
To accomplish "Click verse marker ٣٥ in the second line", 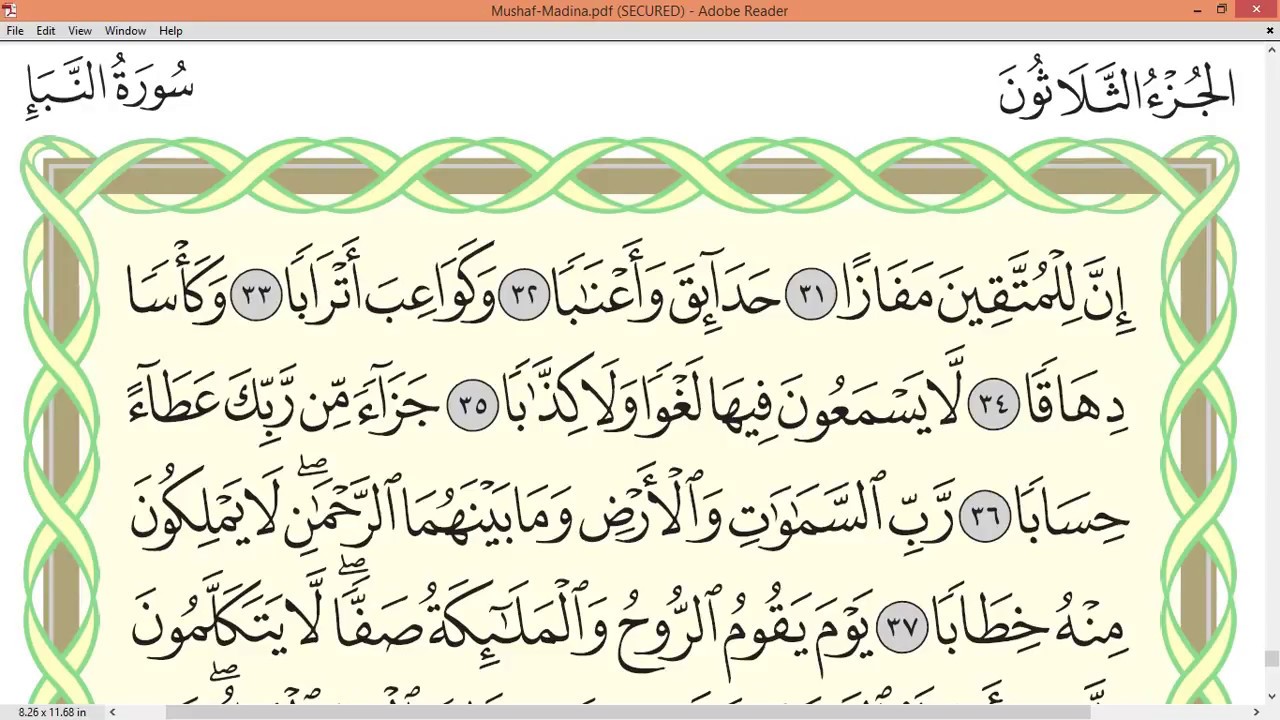I will pos(472,405).
